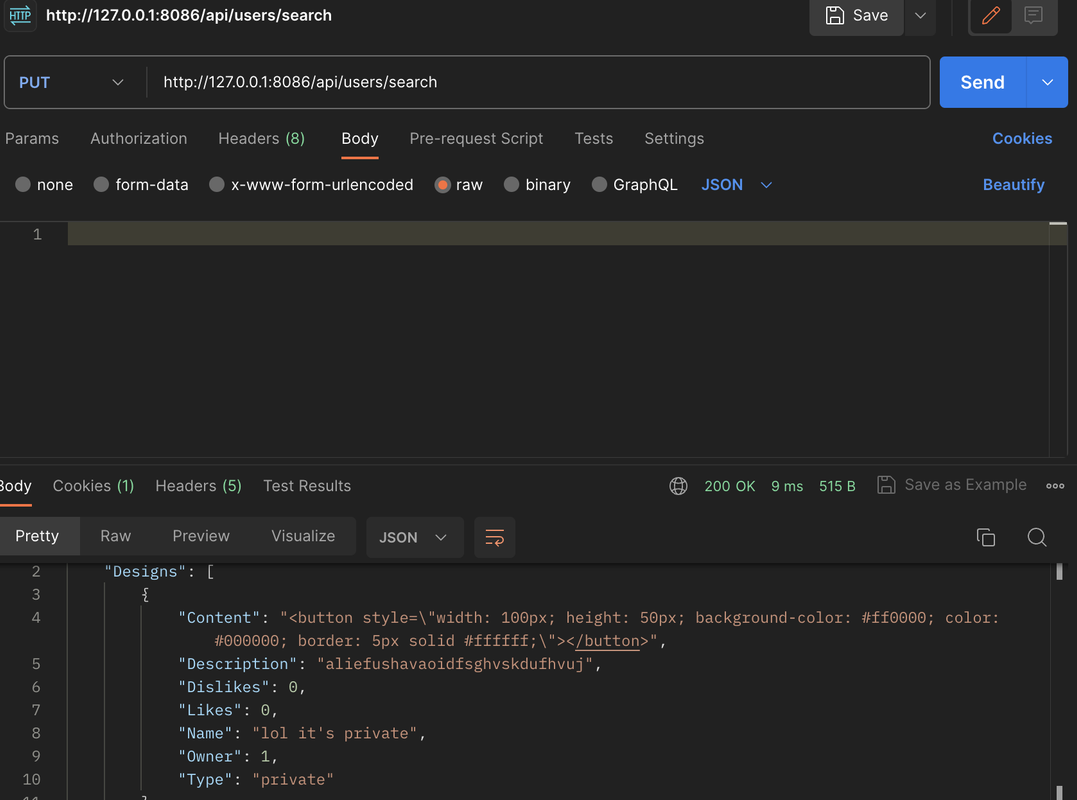This screenshot has height=800, width=1077.
Task: Click the response pane vertical scrollbar
Action: click(1059, 680)
